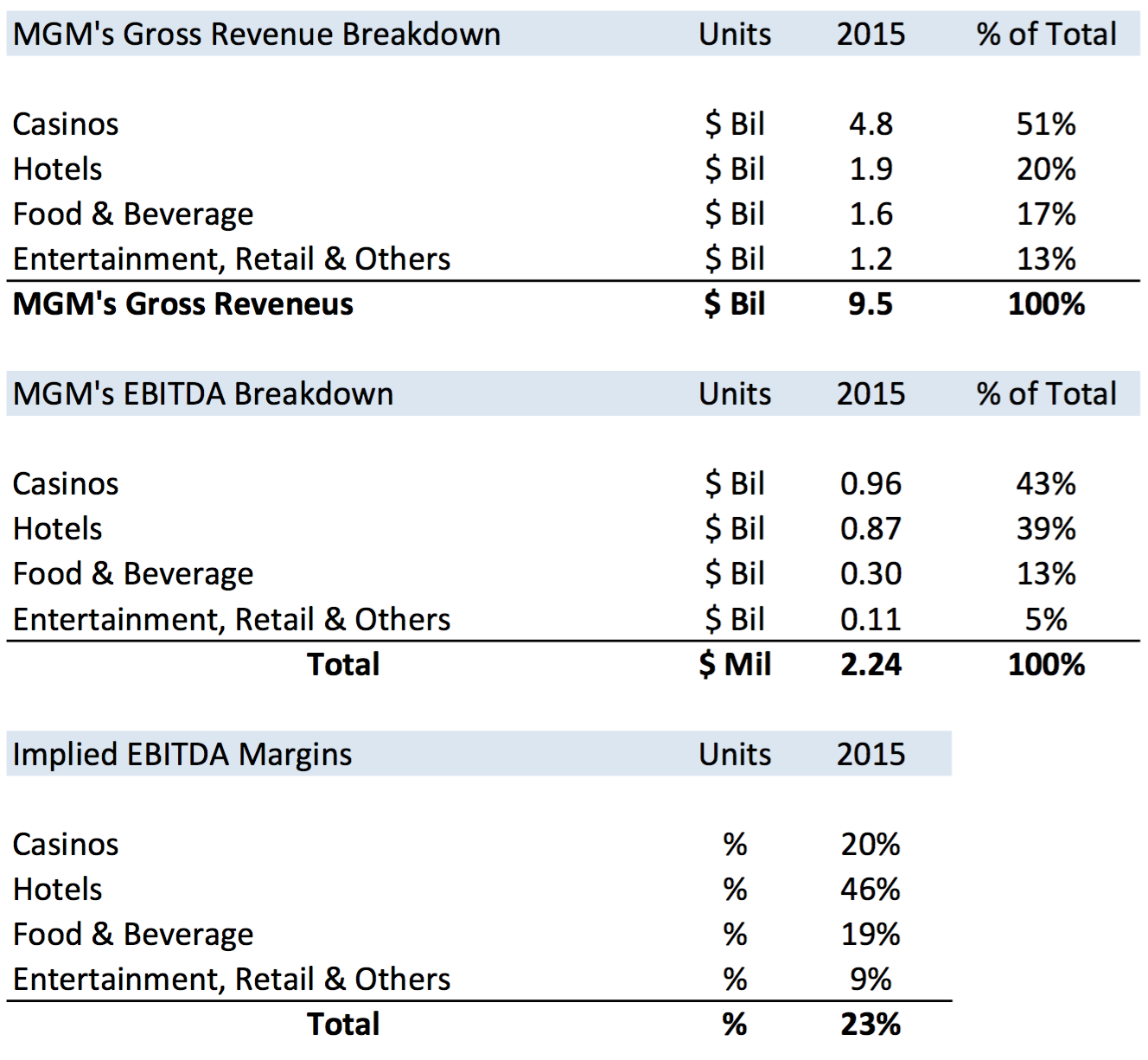Select '% of Total' header in EBITDA Breakdown table
The height and width of the screenshot is (1060, 1148).
[x=1046, y=394]
